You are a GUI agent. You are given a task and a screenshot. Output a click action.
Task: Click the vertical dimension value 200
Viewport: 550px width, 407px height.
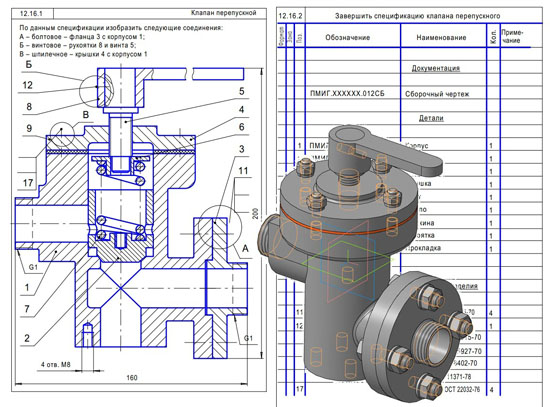point(255,214)
